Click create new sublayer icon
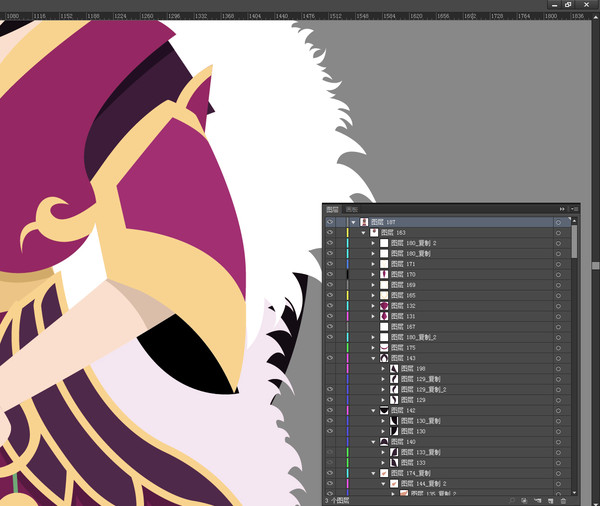 (538, 501)
